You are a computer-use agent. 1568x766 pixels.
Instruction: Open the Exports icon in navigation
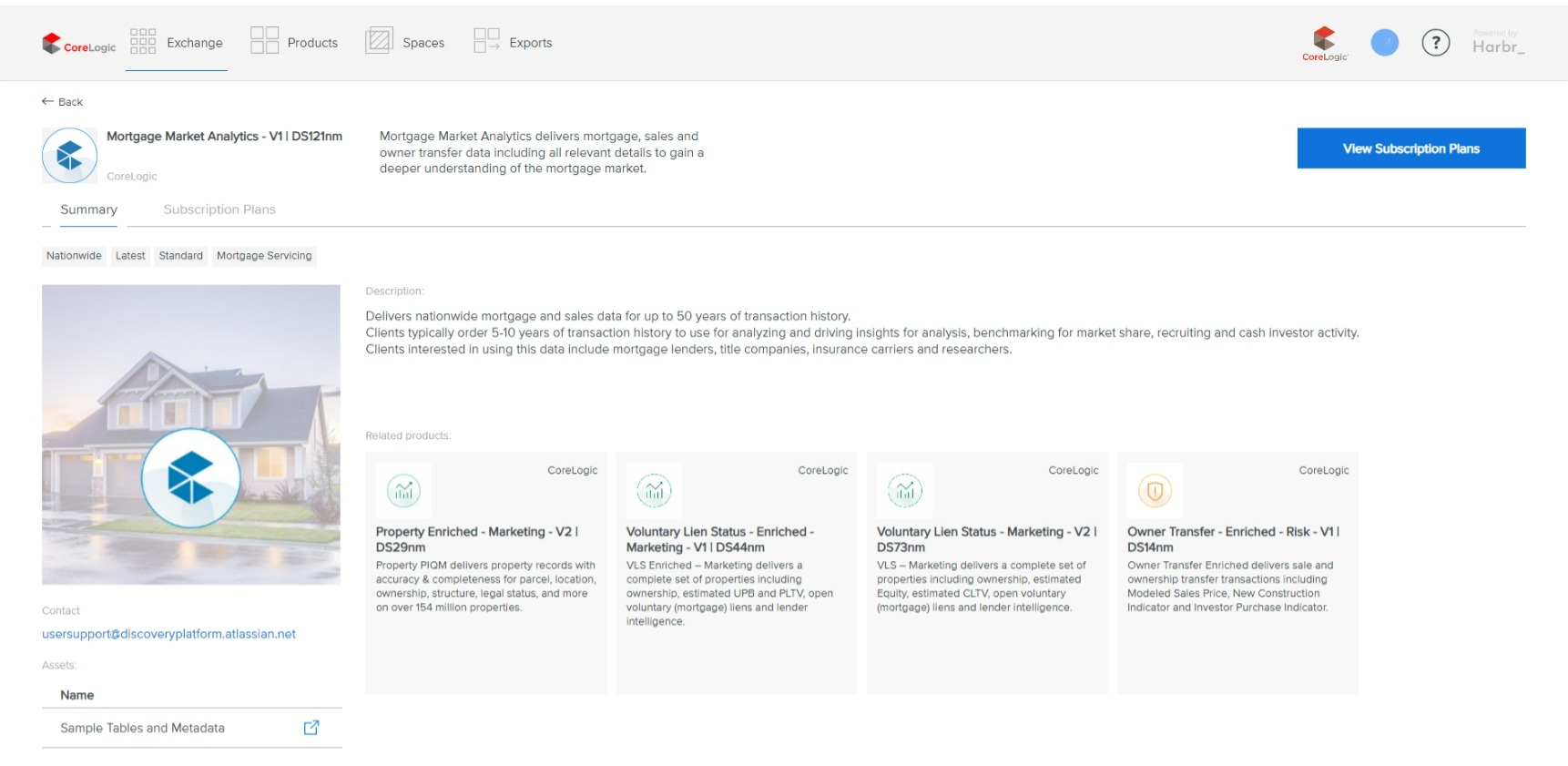[x=486, y=41]
